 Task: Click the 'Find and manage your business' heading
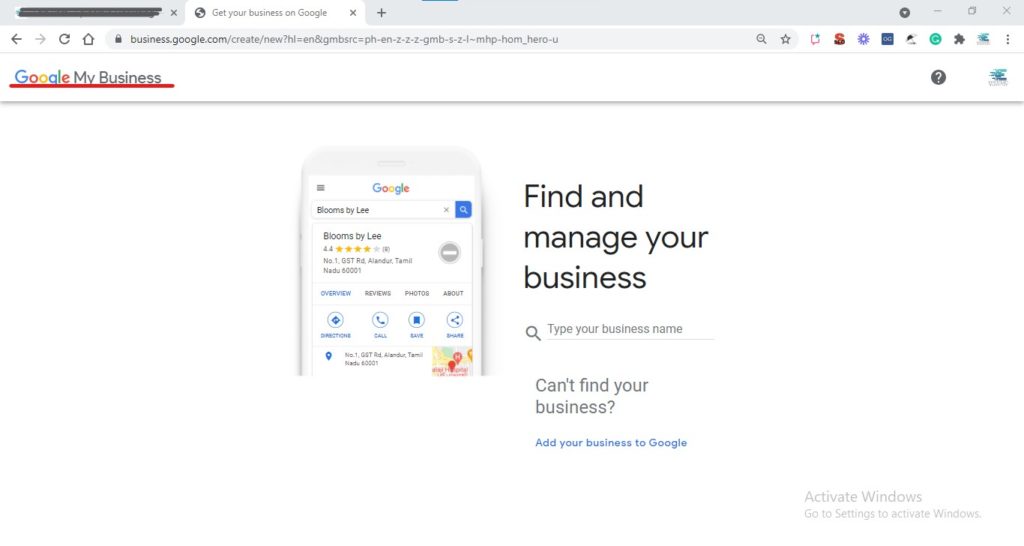point(615,236)
